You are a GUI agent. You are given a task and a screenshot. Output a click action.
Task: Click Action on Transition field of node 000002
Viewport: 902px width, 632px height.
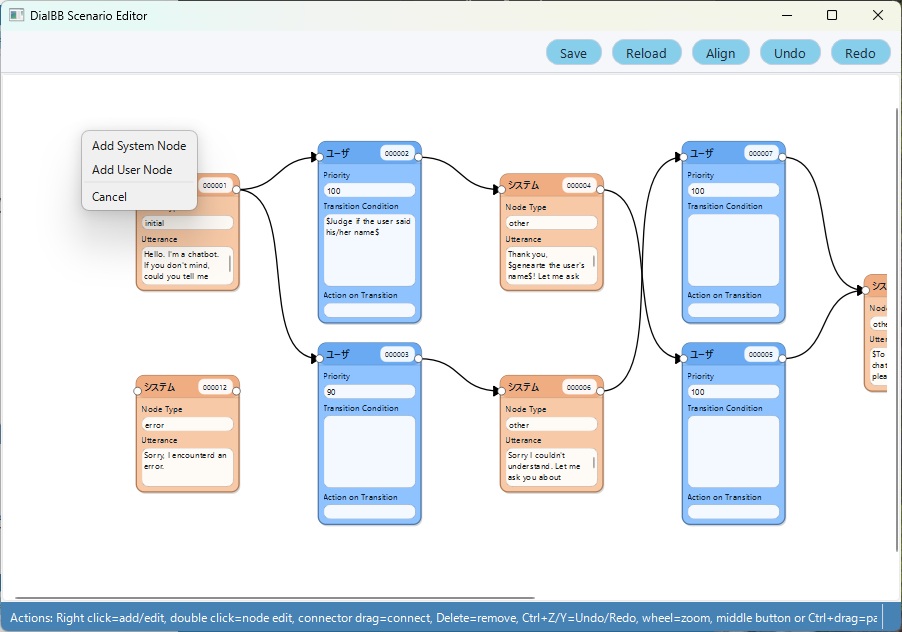[x=369, y=310]
